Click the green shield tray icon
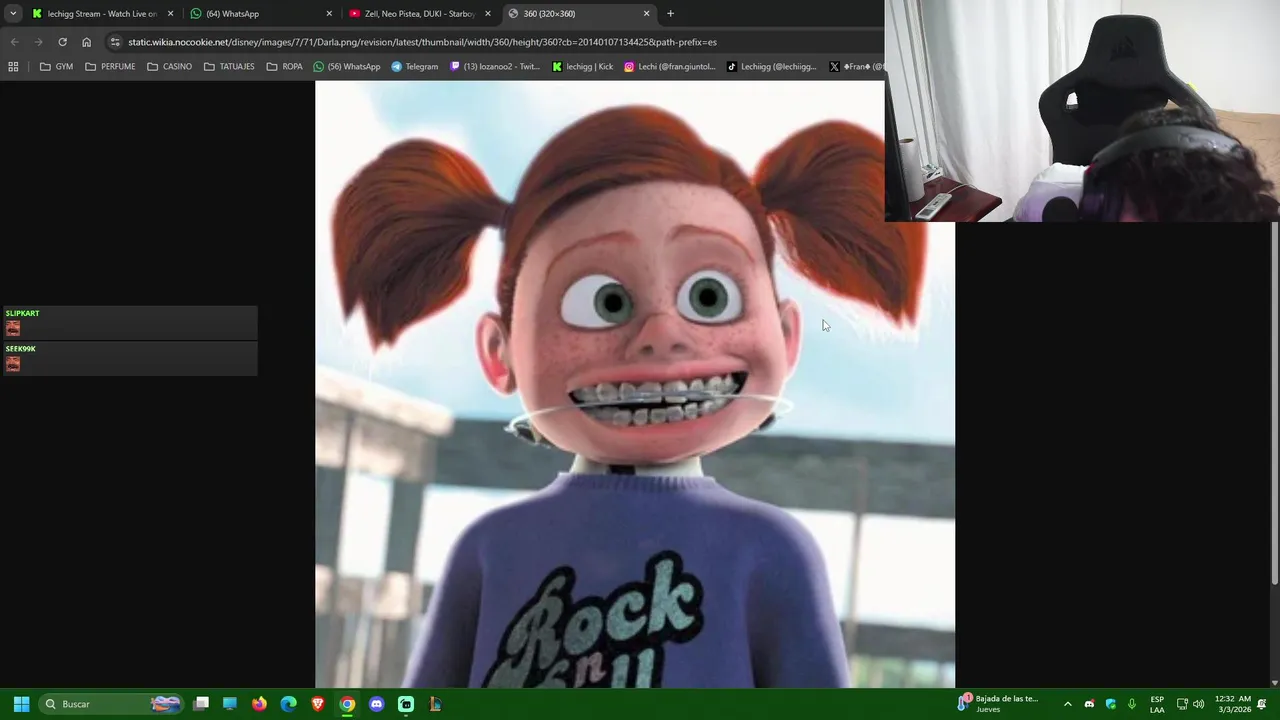1280x720 pixels. point(1110,704)
